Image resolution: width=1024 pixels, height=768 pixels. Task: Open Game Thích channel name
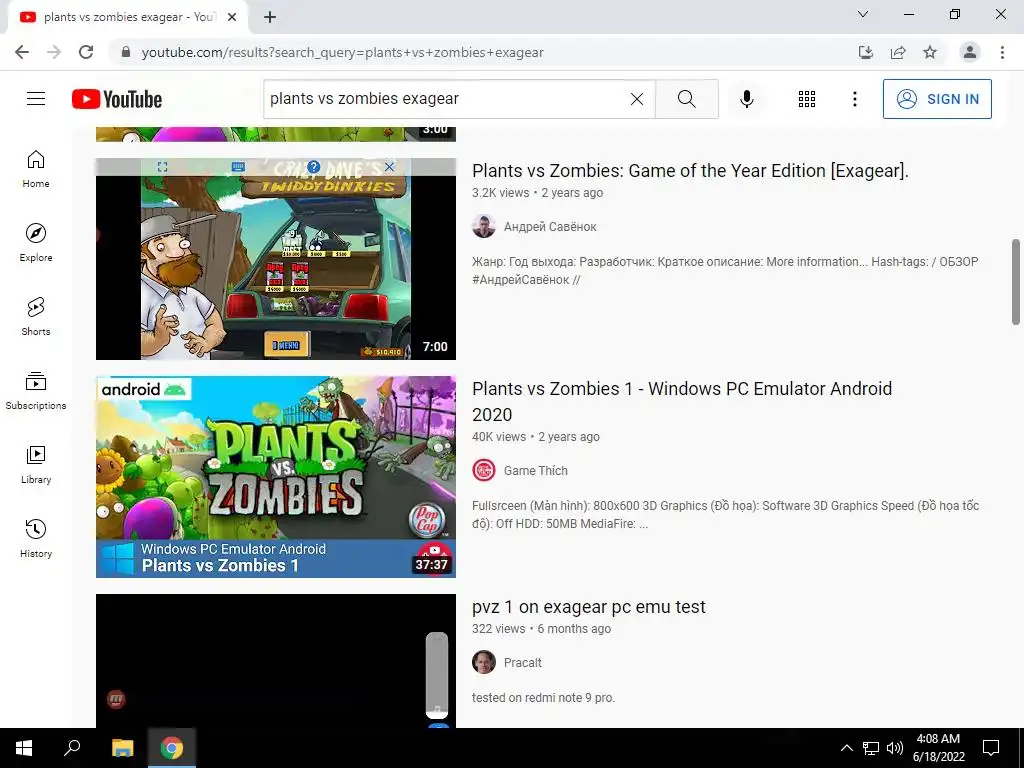[536, 471]
